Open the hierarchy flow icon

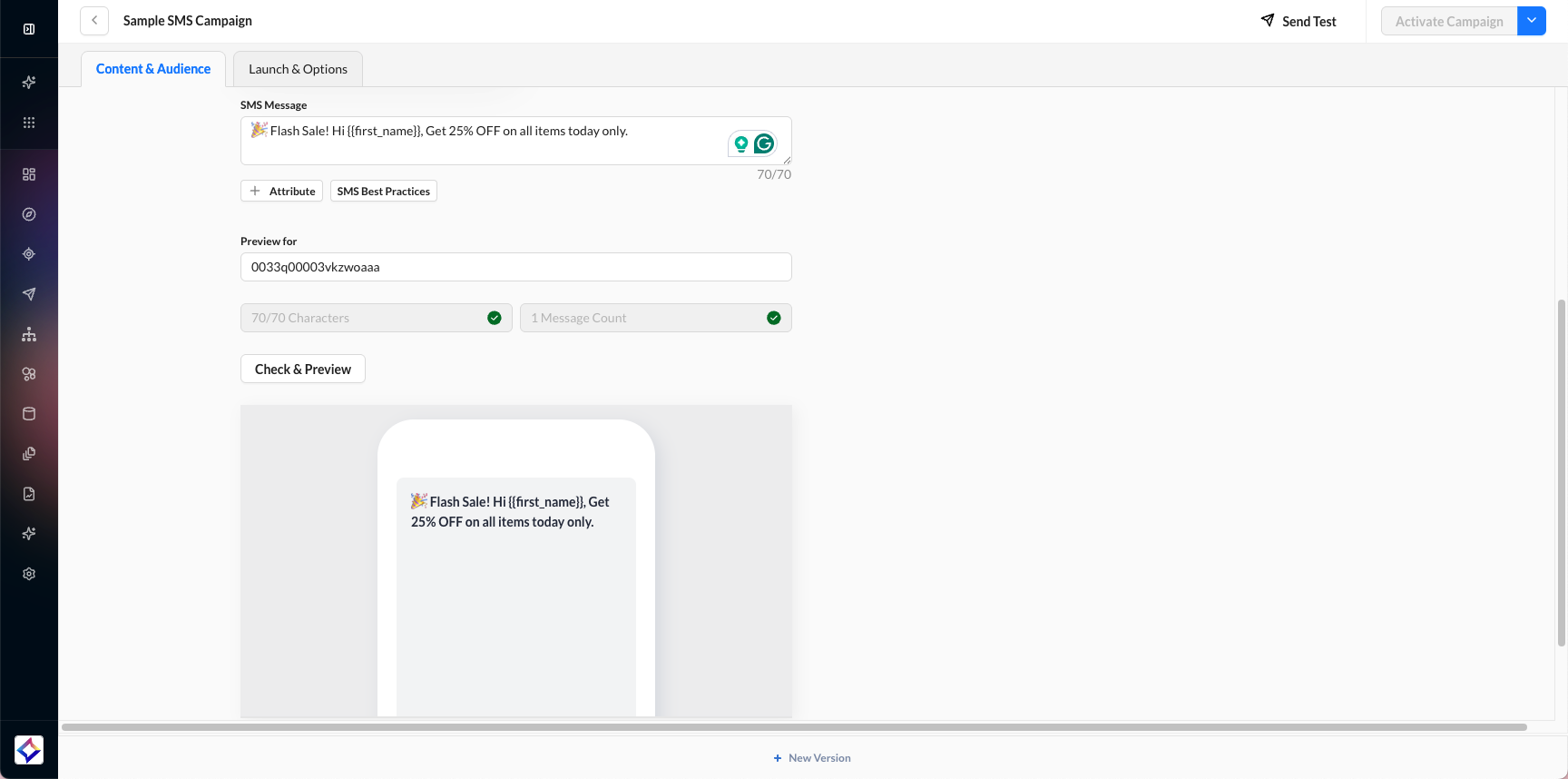(29, 334)
